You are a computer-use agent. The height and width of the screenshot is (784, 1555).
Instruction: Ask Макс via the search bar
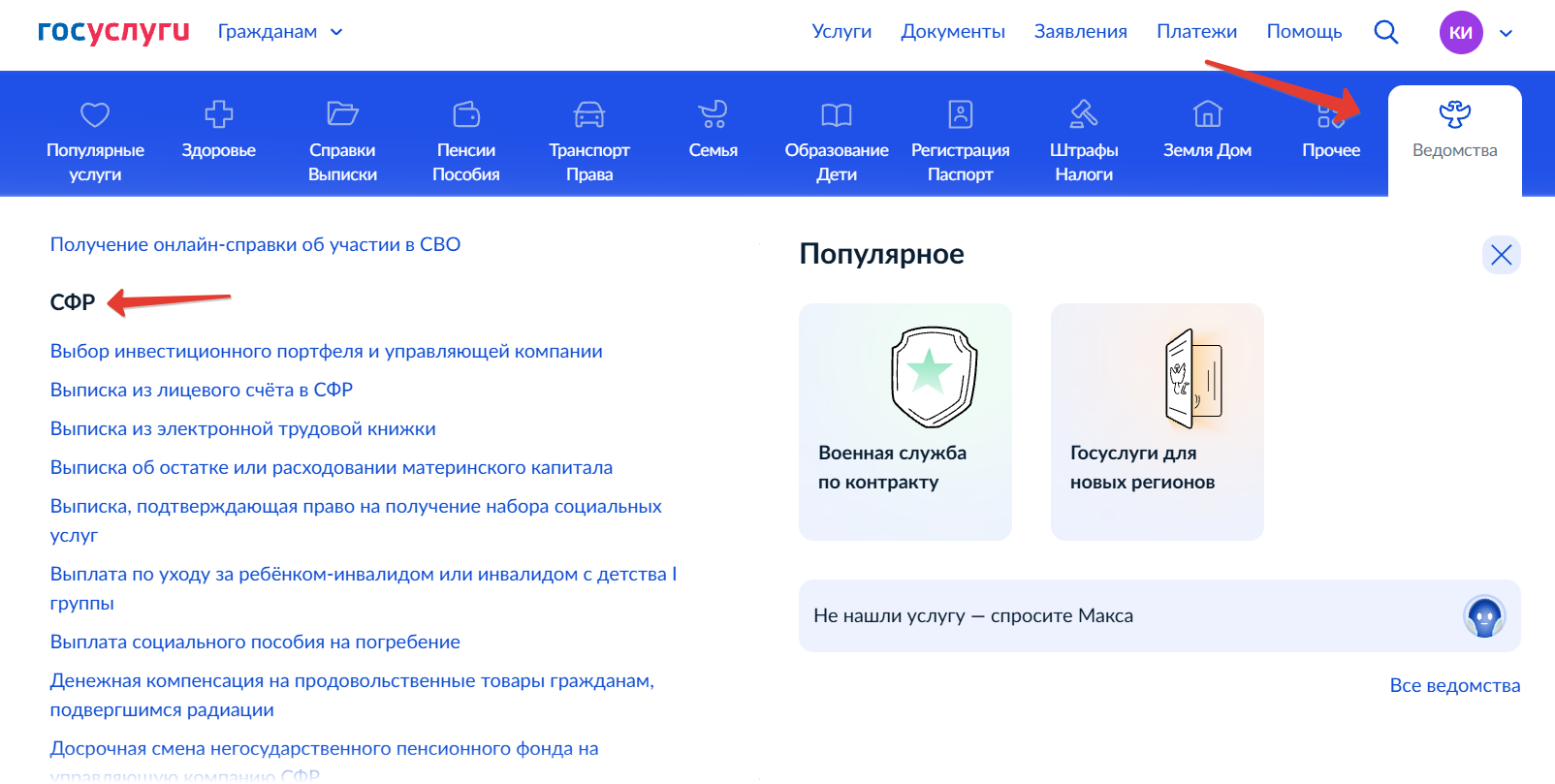point(1159,615)
